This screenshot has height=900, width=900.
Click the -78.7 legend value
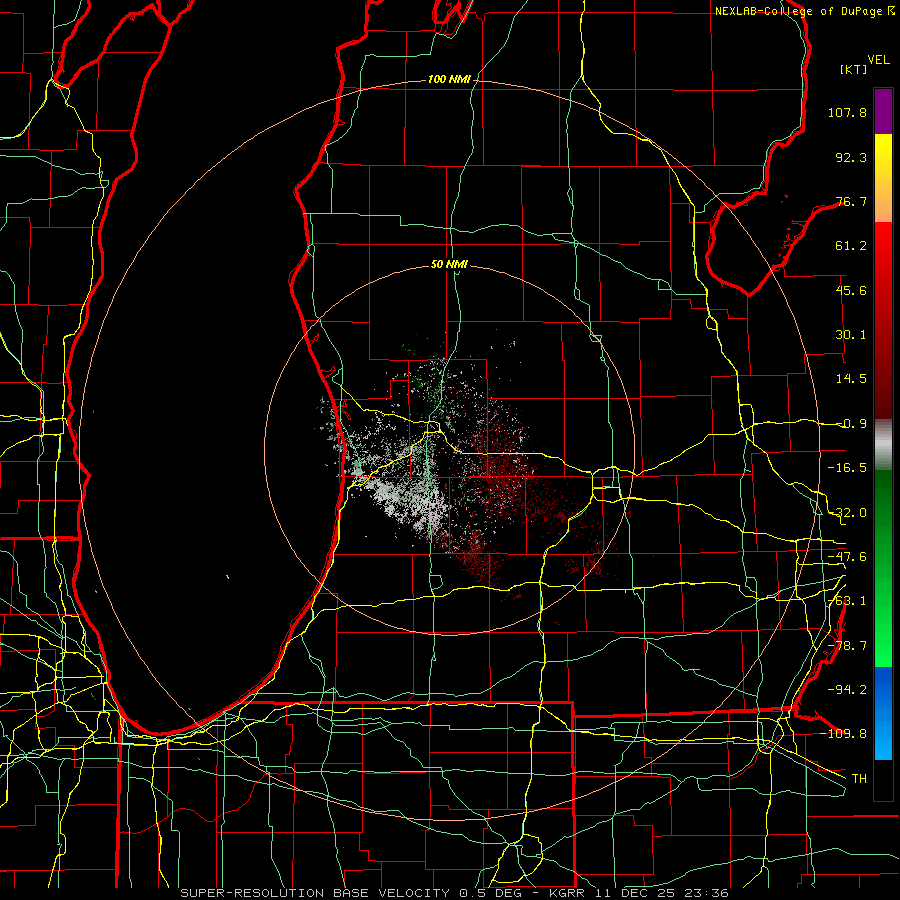click(x=847, y=646)
